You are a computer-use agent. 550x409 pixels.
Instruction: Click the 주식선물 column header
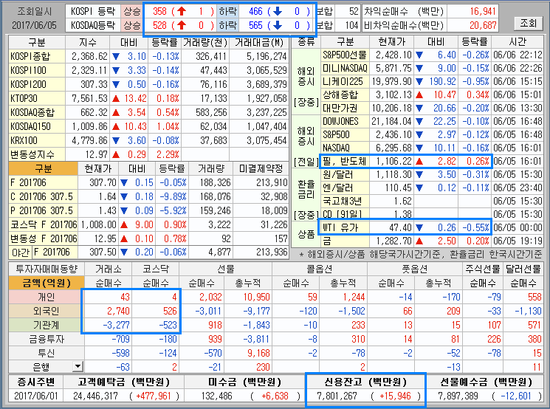[x=483, y=269]
